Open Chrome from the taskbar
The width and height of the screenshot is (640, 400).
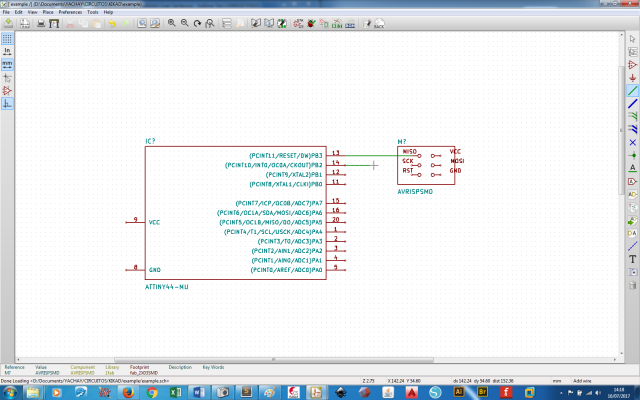tap(152, 393)
